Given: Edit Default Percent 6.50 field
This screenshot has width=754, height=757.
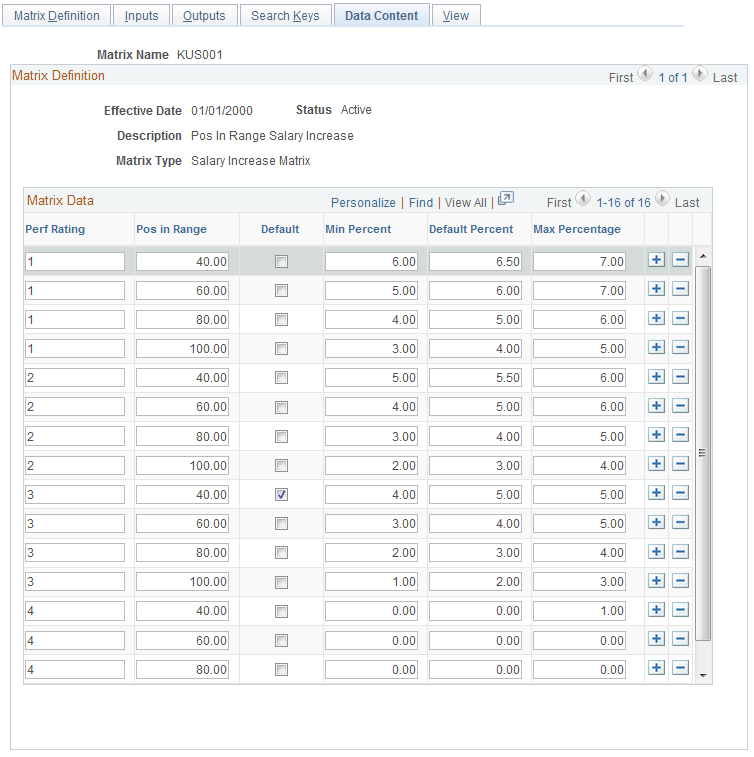Looking at the screenshot, I should (x=475, y=262).
